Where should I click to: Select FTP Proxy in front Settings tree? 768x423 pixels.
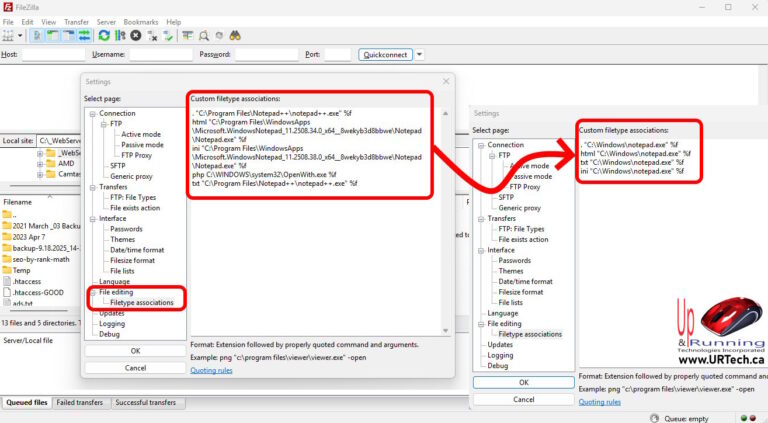click(x=137, y=155)
